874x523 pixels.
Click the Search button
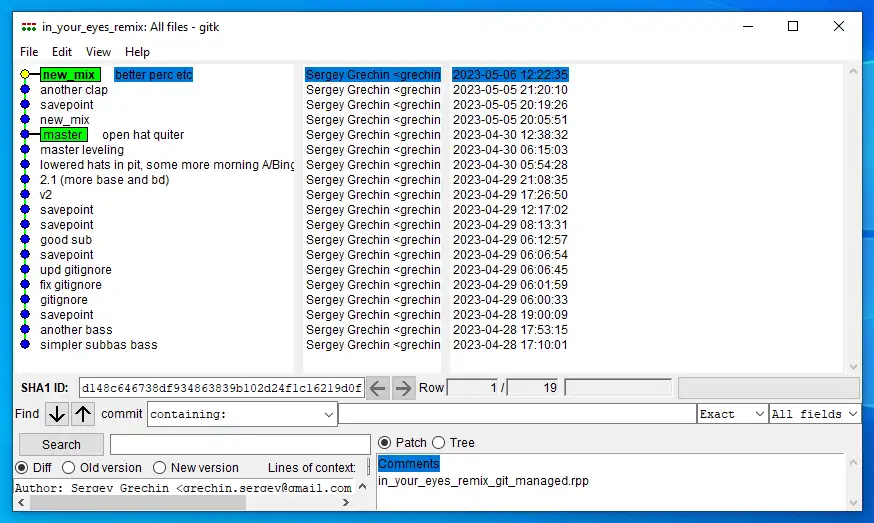[x=61, y=444]
